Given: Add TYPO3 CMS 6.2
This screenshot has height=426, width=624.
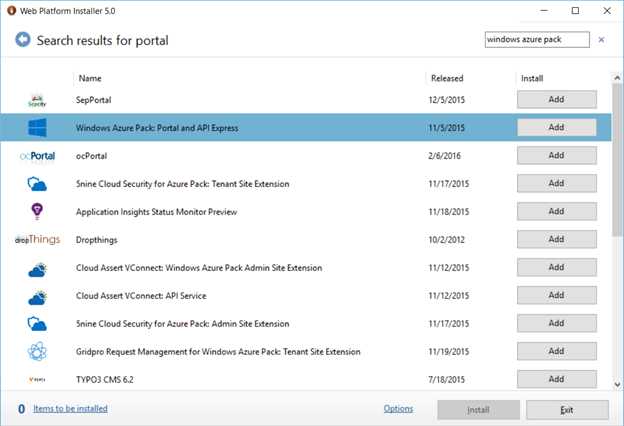Looking at the screenshot, I should 557,379.
